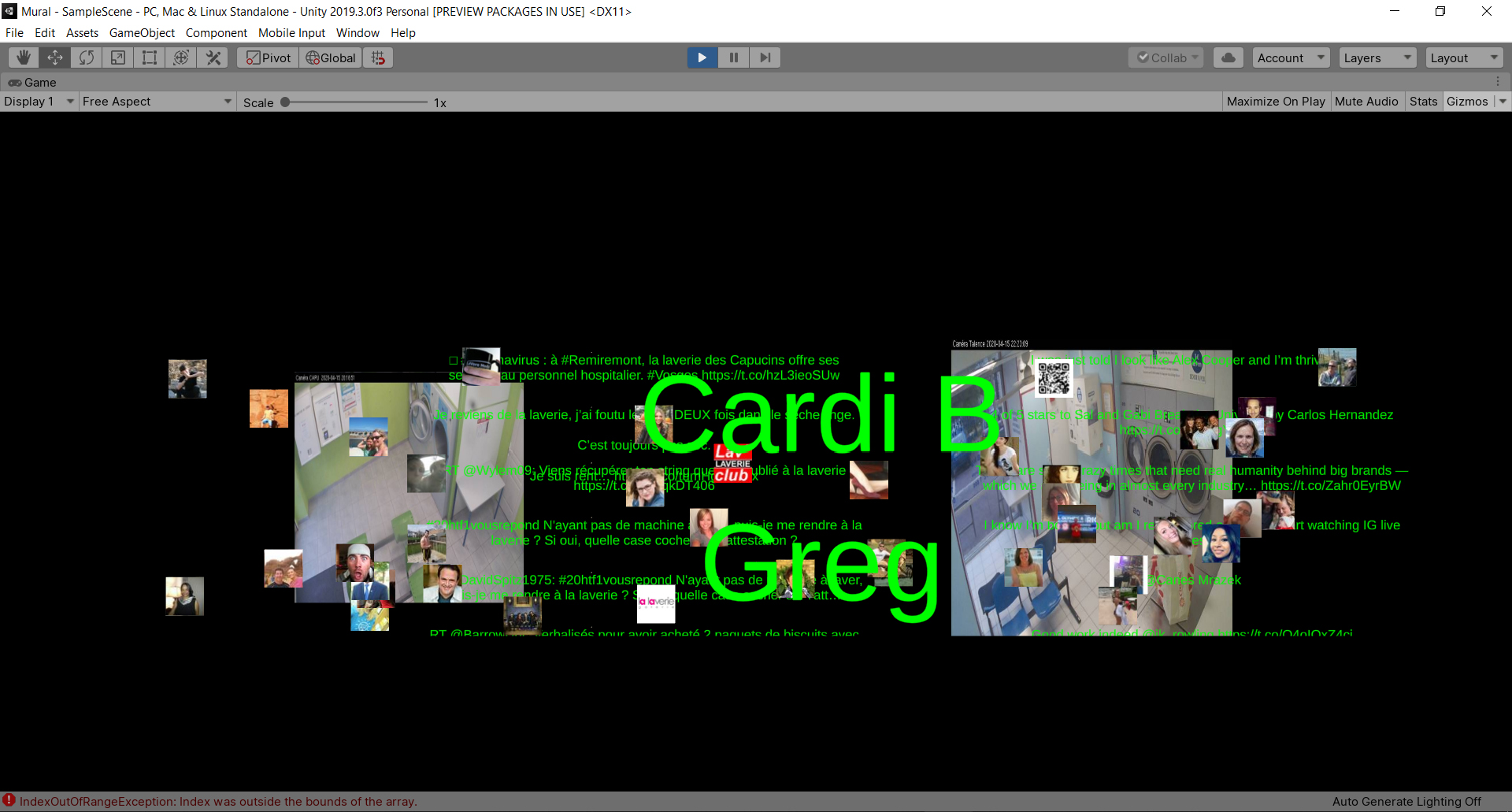Open the Window menu

click(x=358, y=33)
